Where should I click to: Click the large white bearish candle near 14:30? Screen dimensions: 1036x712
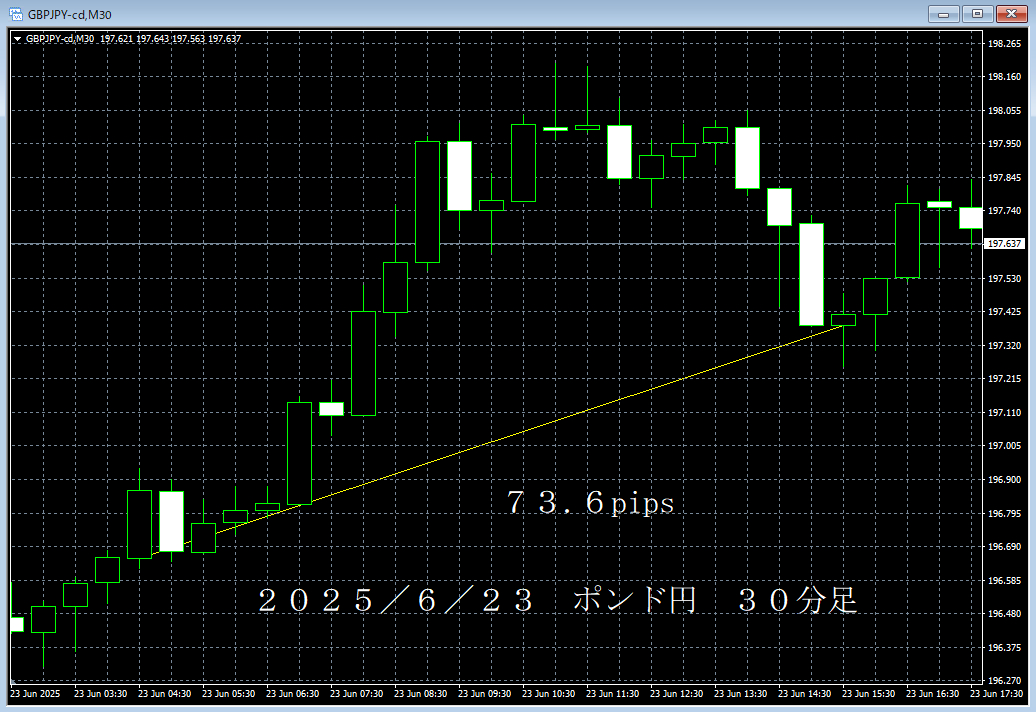[811, 274]
